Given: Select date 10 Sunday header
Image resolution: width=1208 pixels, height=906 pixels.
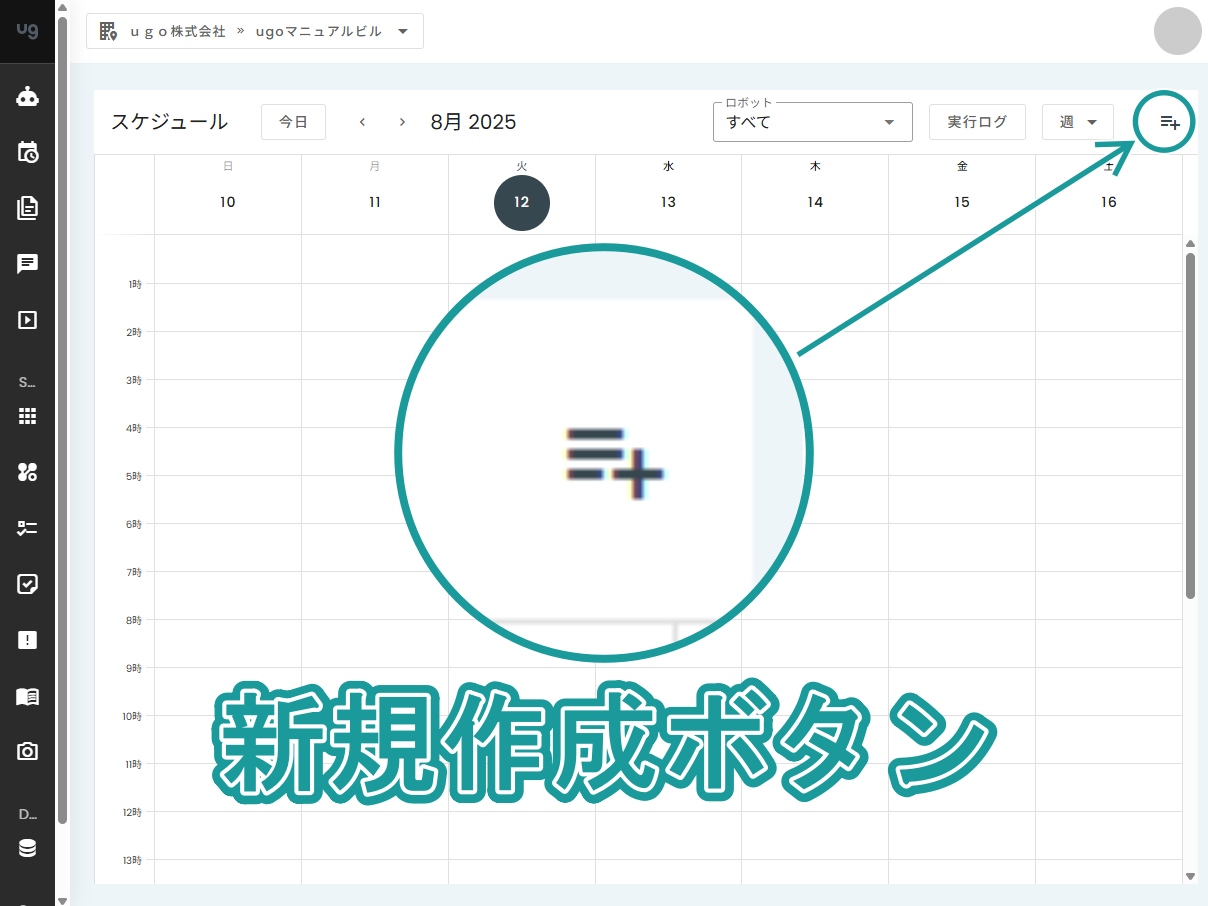Looking at the screenshot, I should [228, 202].
